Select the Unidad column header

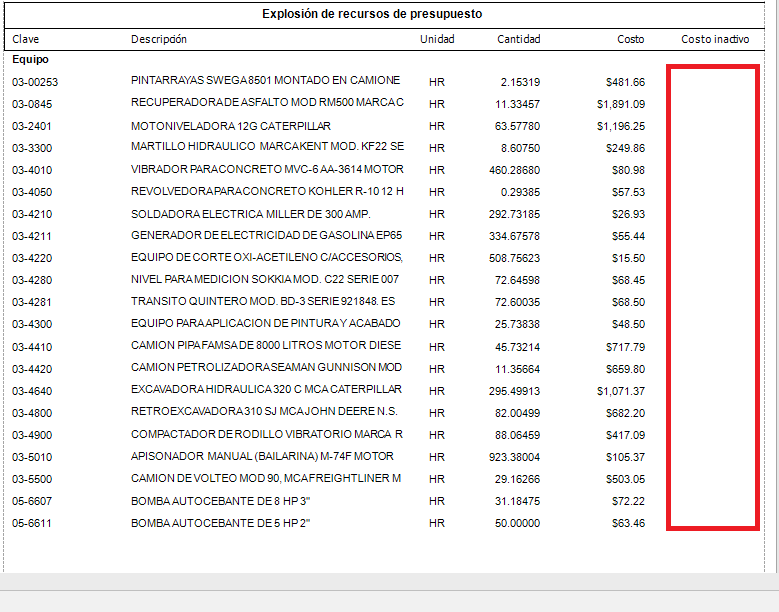(437, 39)
